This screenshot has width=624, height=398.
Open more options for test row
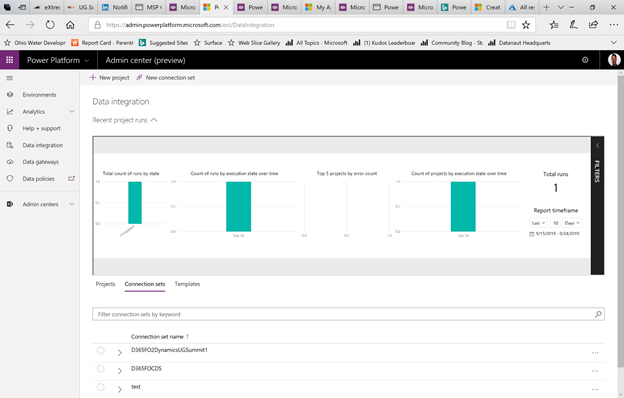point(595,389)
